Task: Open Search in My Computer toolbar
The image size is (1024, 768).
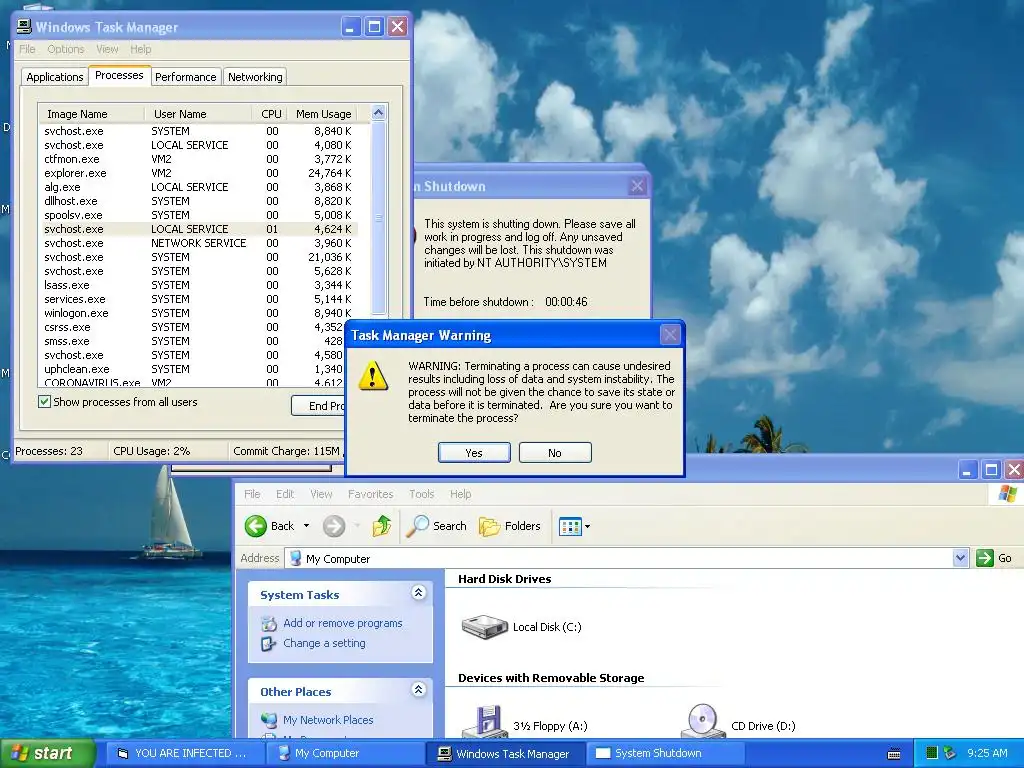Action: [x=436, y=526]
